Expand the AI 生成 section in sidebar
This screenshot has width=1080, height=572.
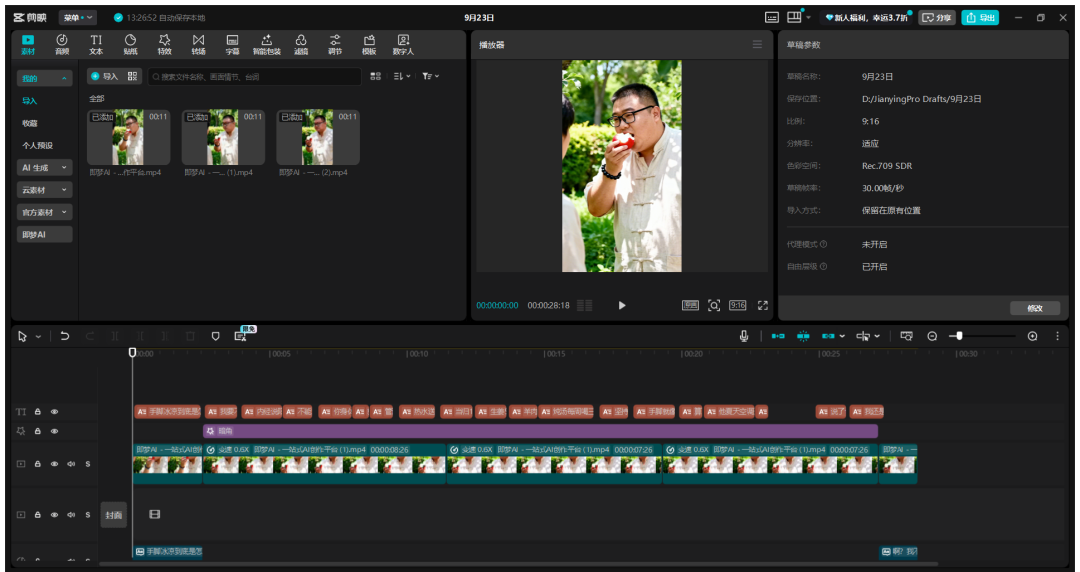(x=44, y=167)
